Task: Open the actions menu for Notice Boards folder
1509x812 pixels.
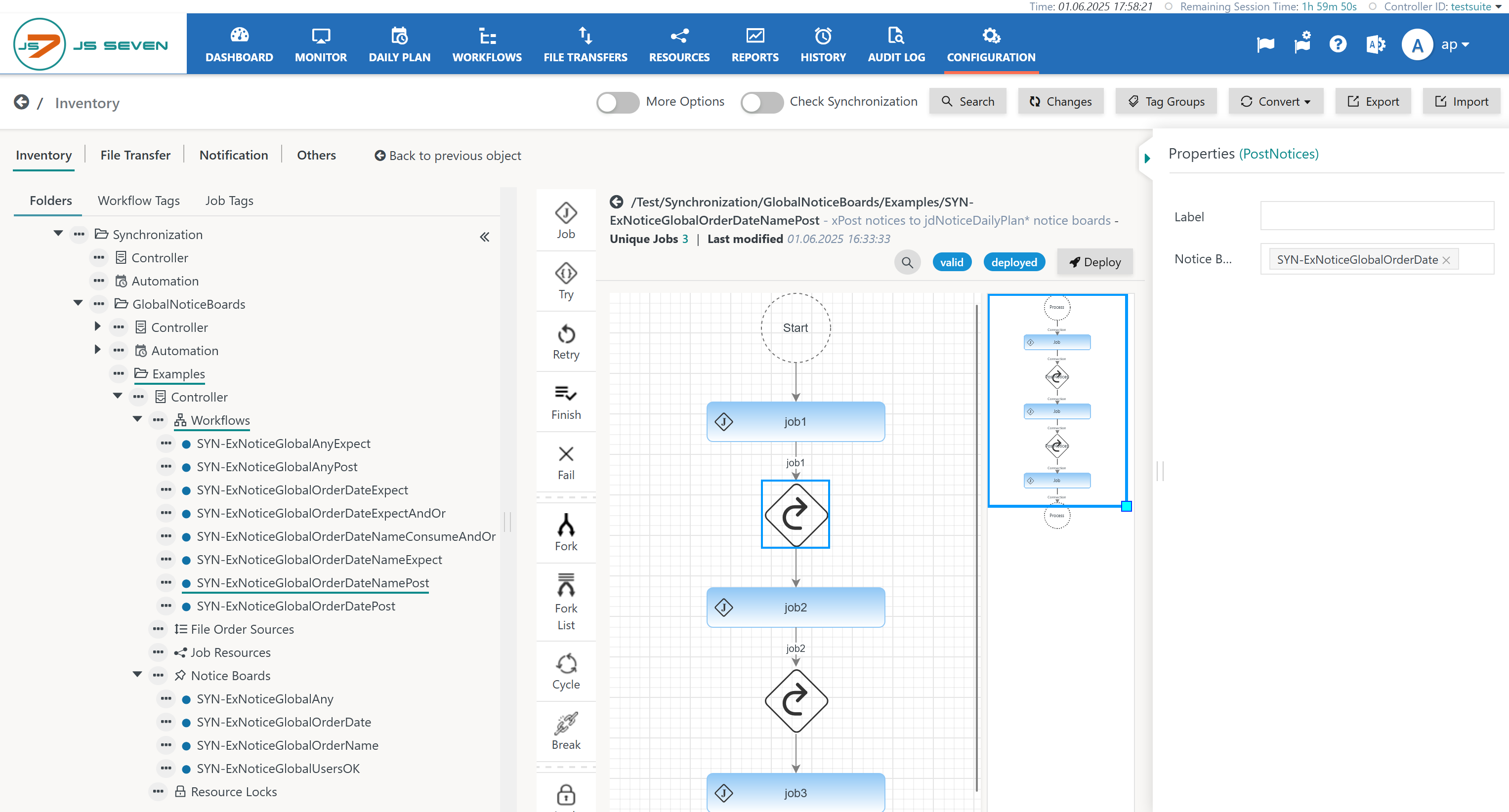Action: 158,676
